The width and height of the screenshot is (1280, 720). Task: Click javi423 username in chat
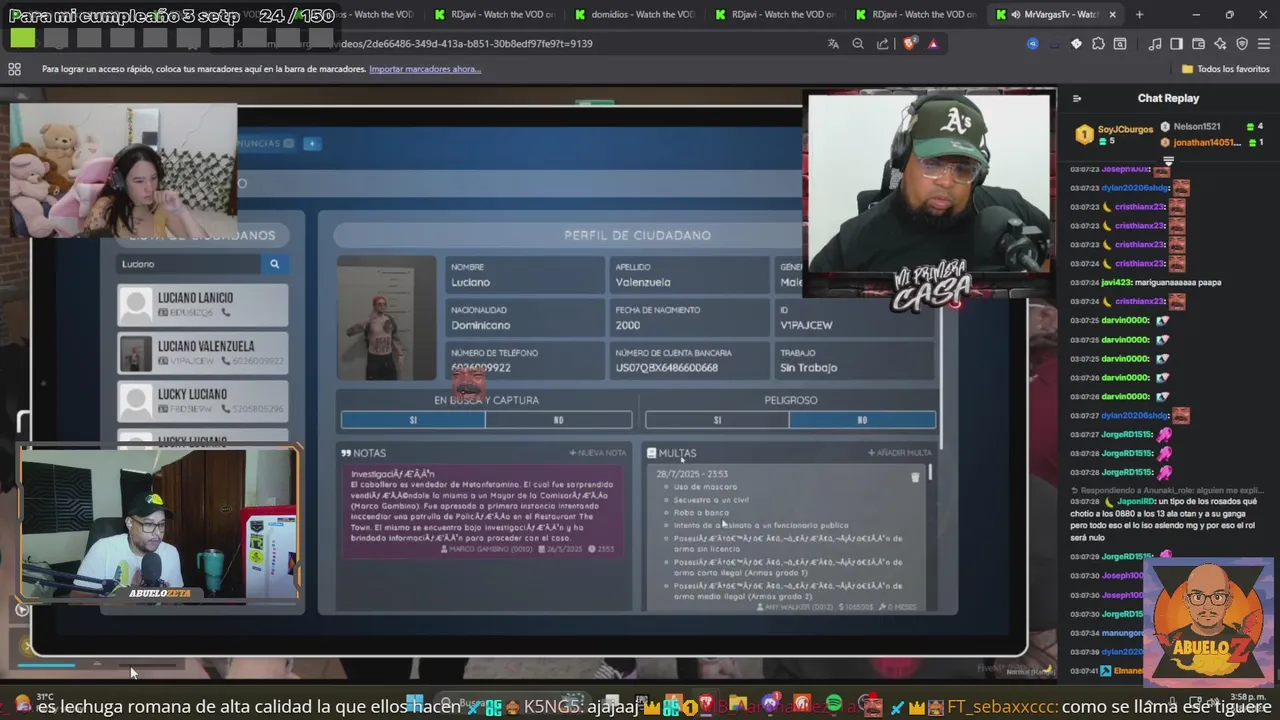1116,282
